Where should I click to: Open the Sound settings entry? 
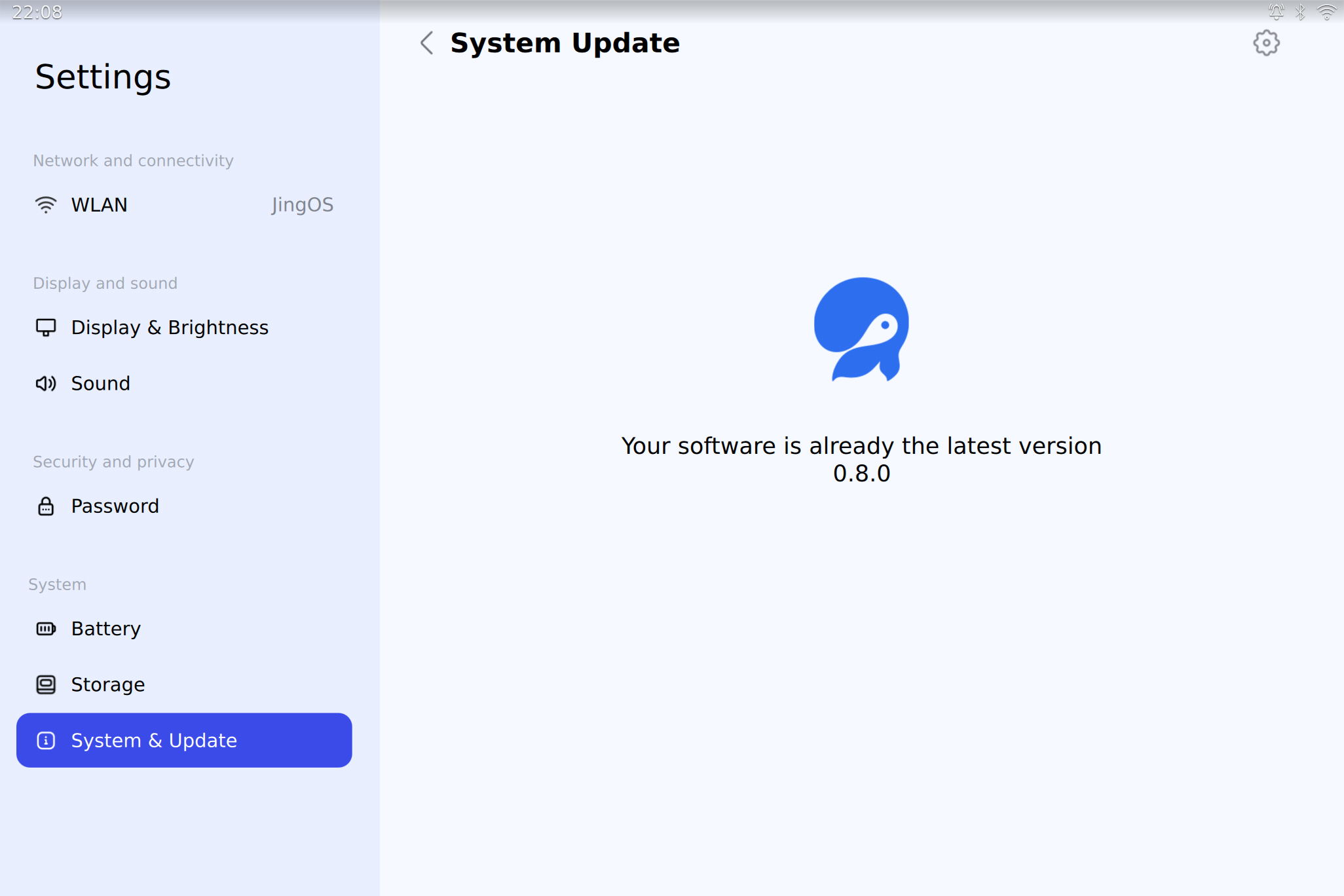coord(100,383)
